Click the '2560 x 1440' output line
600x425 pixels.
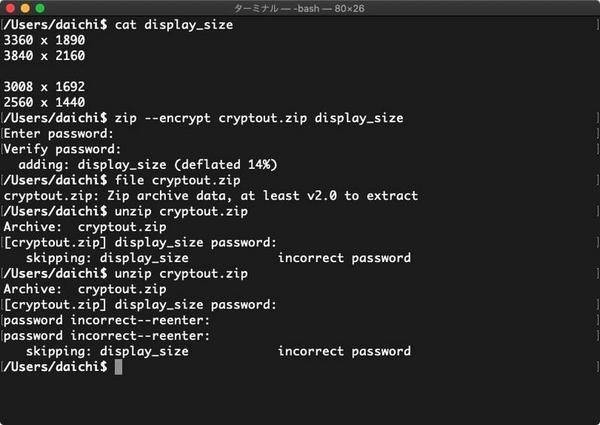point(44,103)
